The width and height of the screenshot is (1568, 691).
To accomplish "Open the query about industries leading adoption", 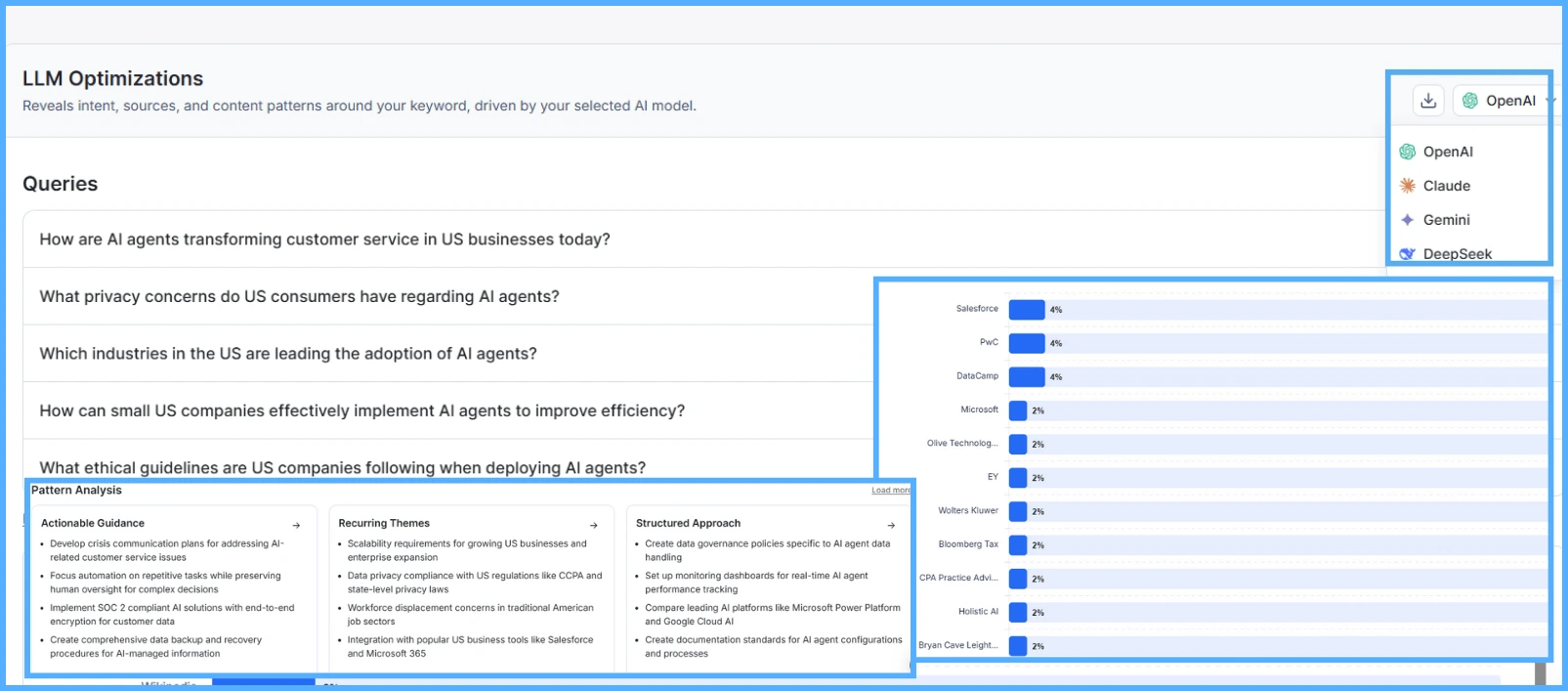I will pos(288,354).
